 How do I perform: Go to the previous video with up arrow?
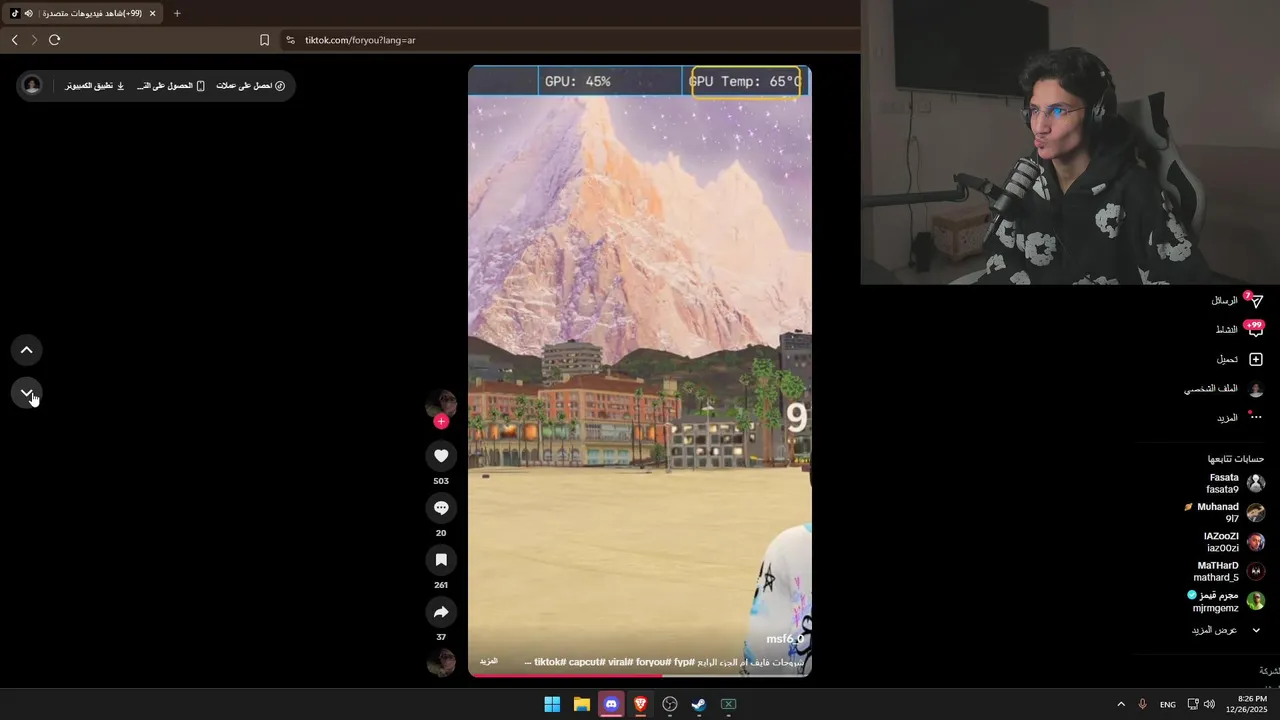pyautogui.click(x=27, y=350)
